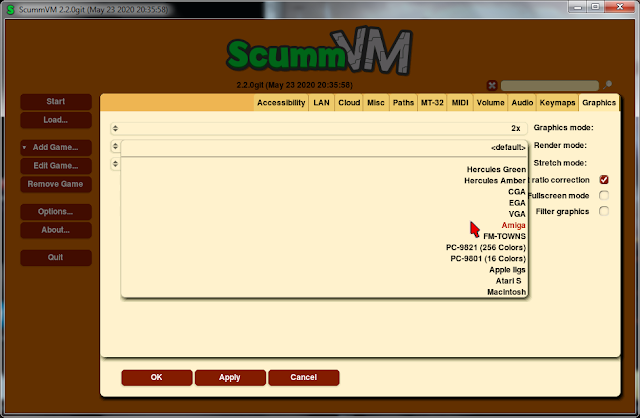Image resolution: width=640 pixels, height=418 pixels.
Task: Clear the search box with the red X icon
Action: (x=492, y=85)
